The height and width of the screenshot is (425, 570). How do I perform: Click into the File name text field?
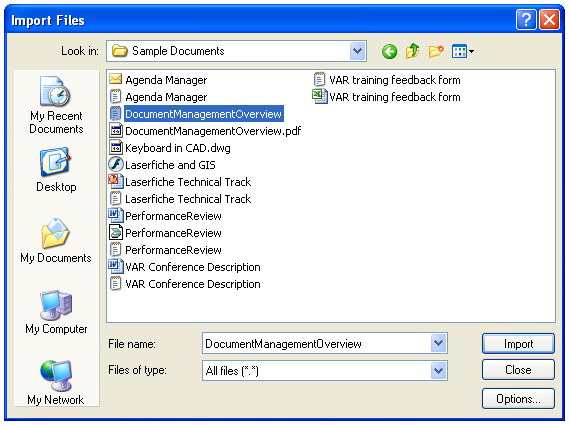point(317,344)
